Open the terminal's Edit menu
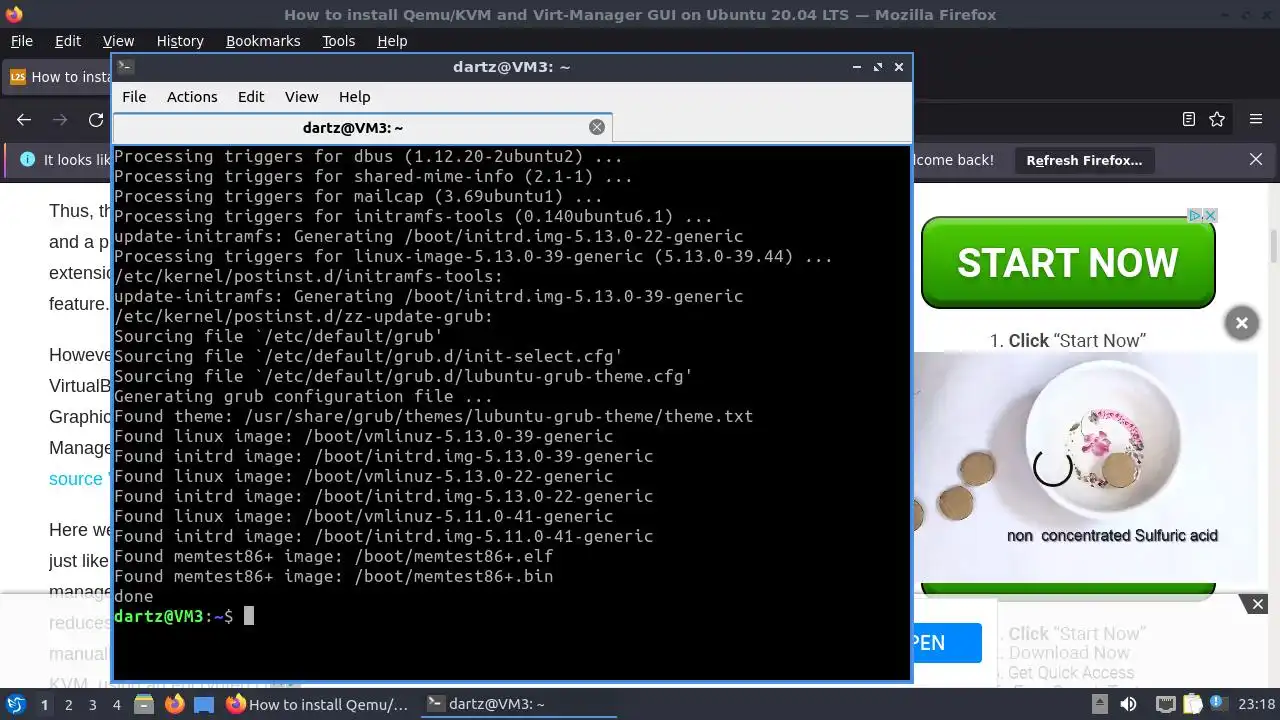Image resolution: width=1280 pixels, height=720 pixels. pyautogui.click(x=251, y=97)
